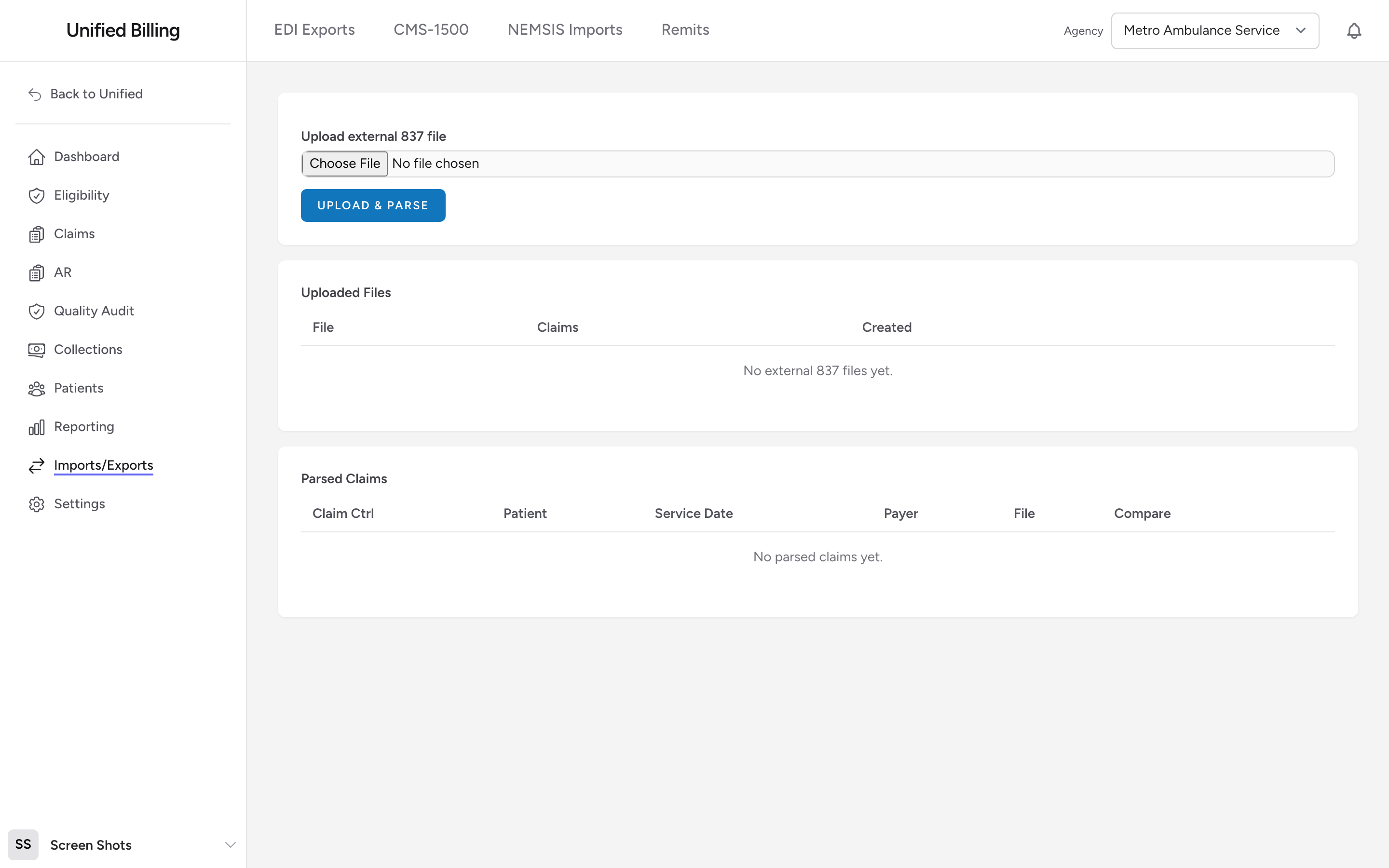Click the Reporting bar chart icon

point(36,427)
